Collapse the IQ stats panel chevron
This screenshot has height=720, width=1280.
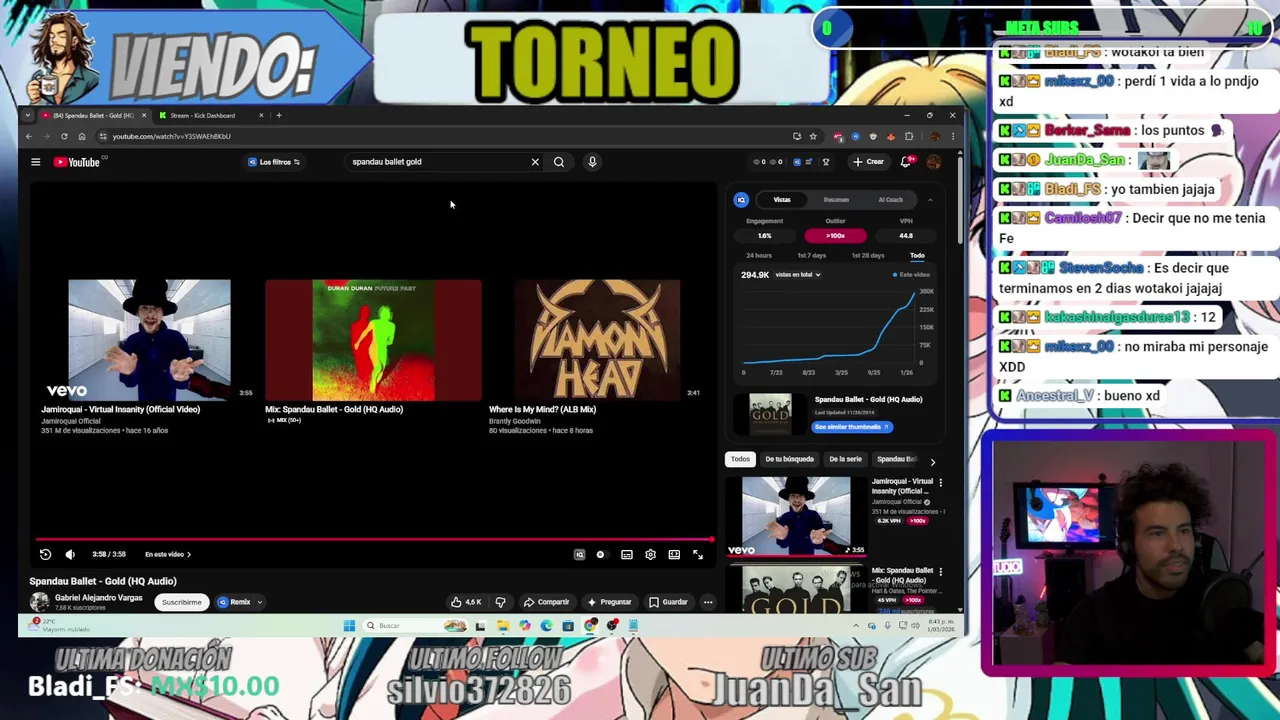pyautogui.click(x=930, y=200)
